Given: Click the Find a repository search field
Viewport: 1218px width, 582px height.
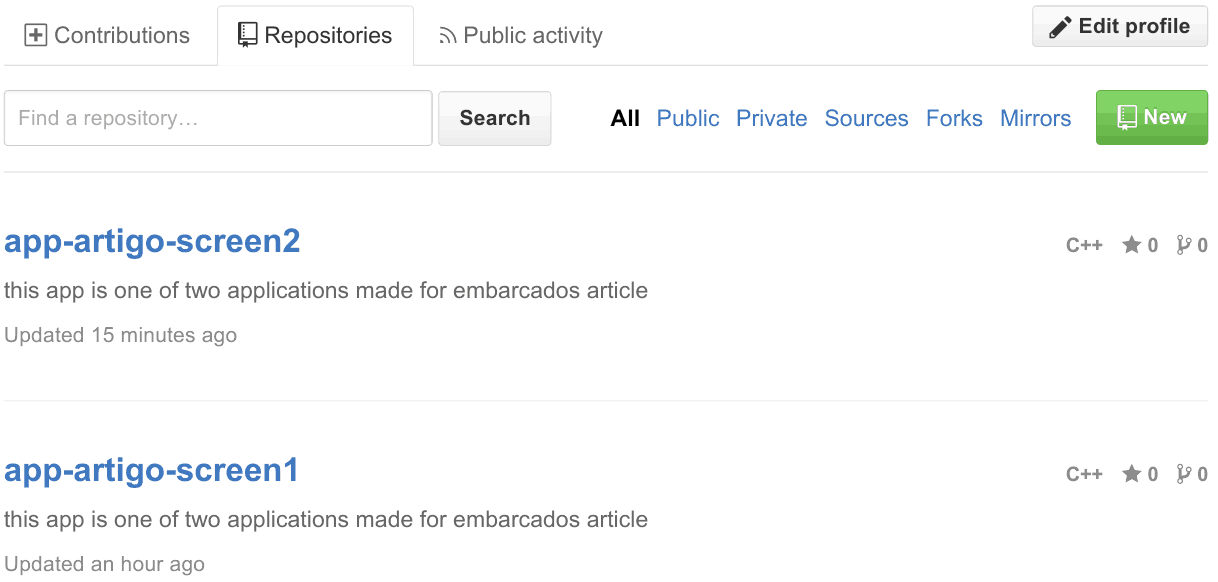Looking at the screenshot, I should point(217,117).
